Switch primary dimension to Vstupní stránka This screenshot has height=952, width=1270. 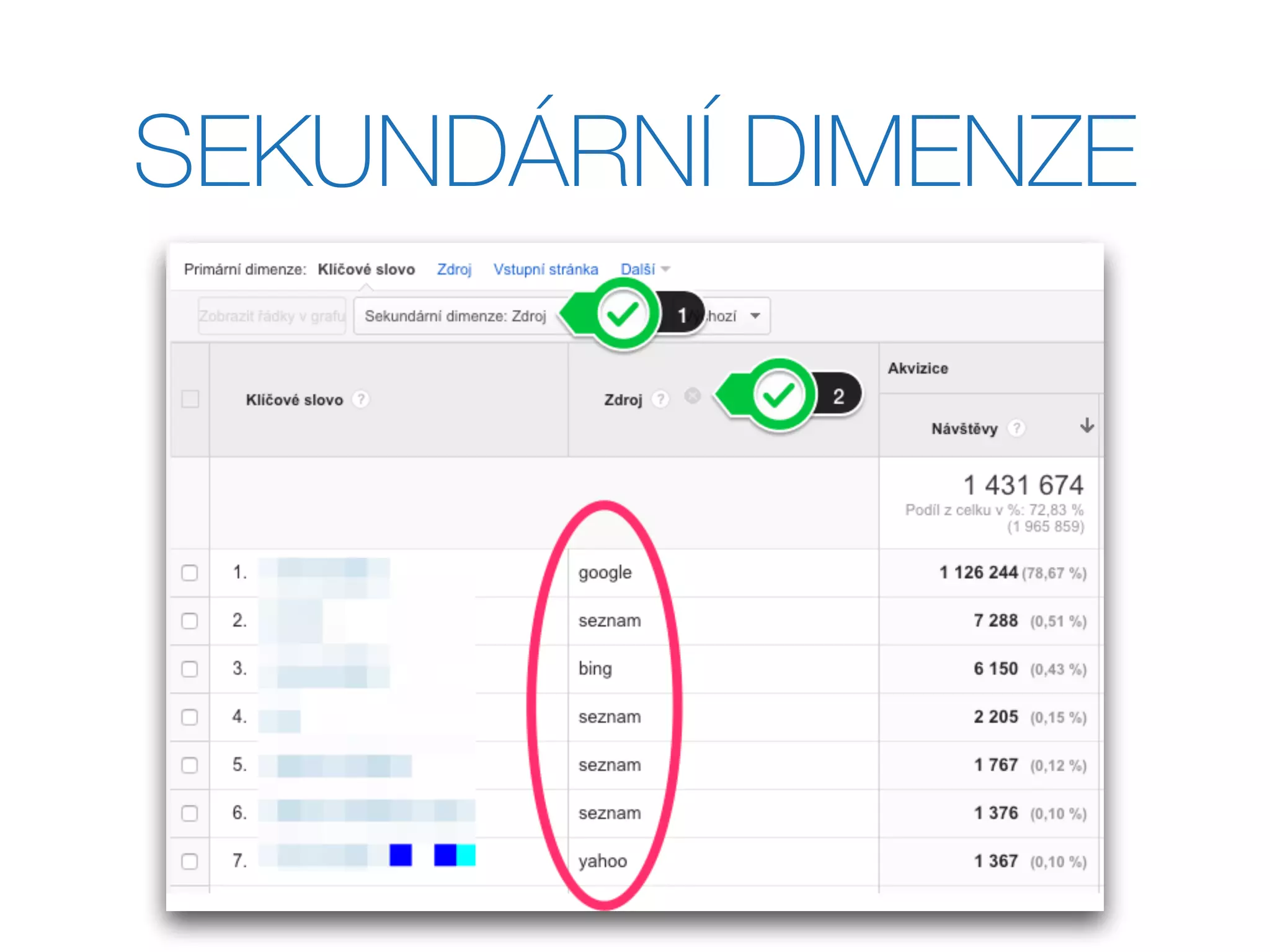546,270
